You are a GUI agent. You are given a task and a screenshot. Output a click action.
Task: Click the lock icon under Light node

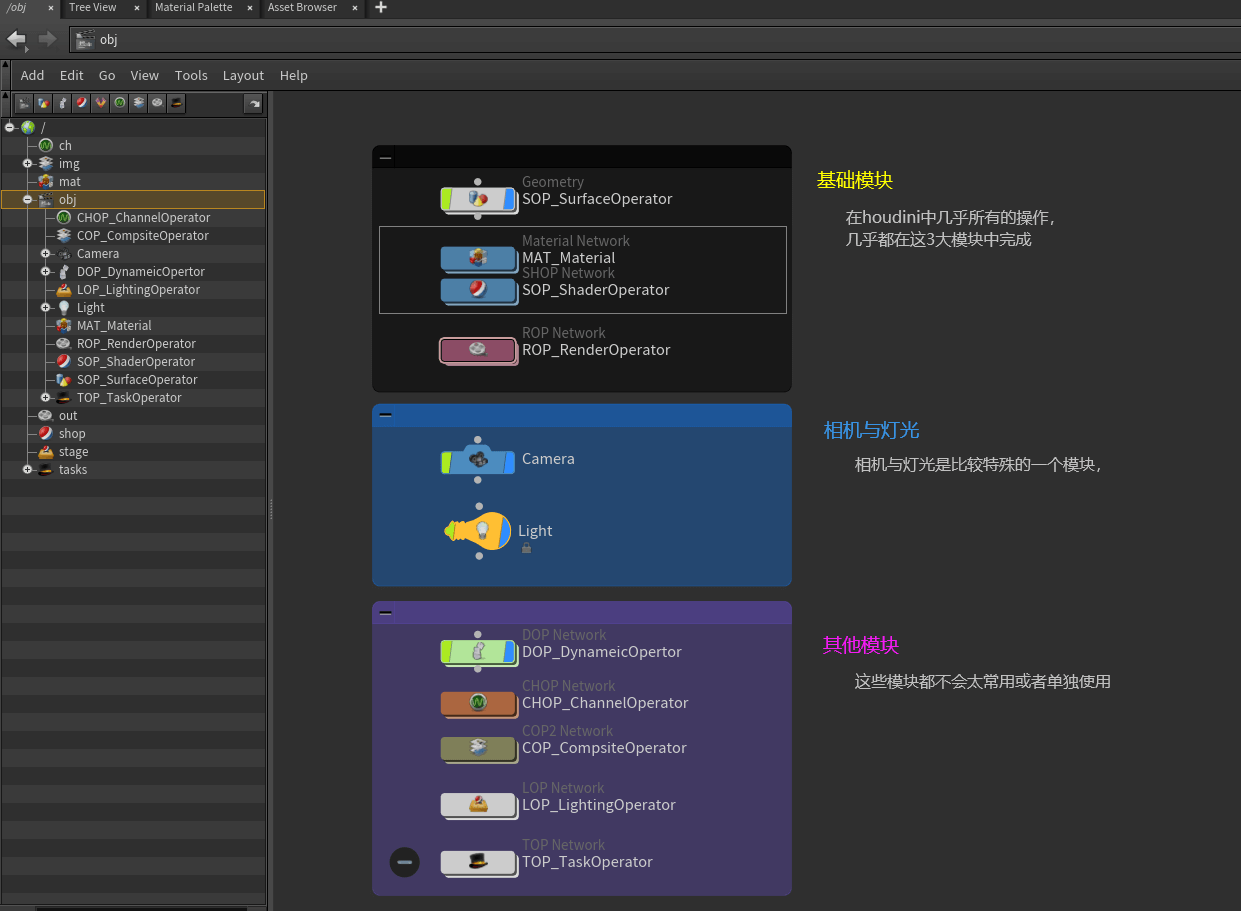click(x=526, y=548)
